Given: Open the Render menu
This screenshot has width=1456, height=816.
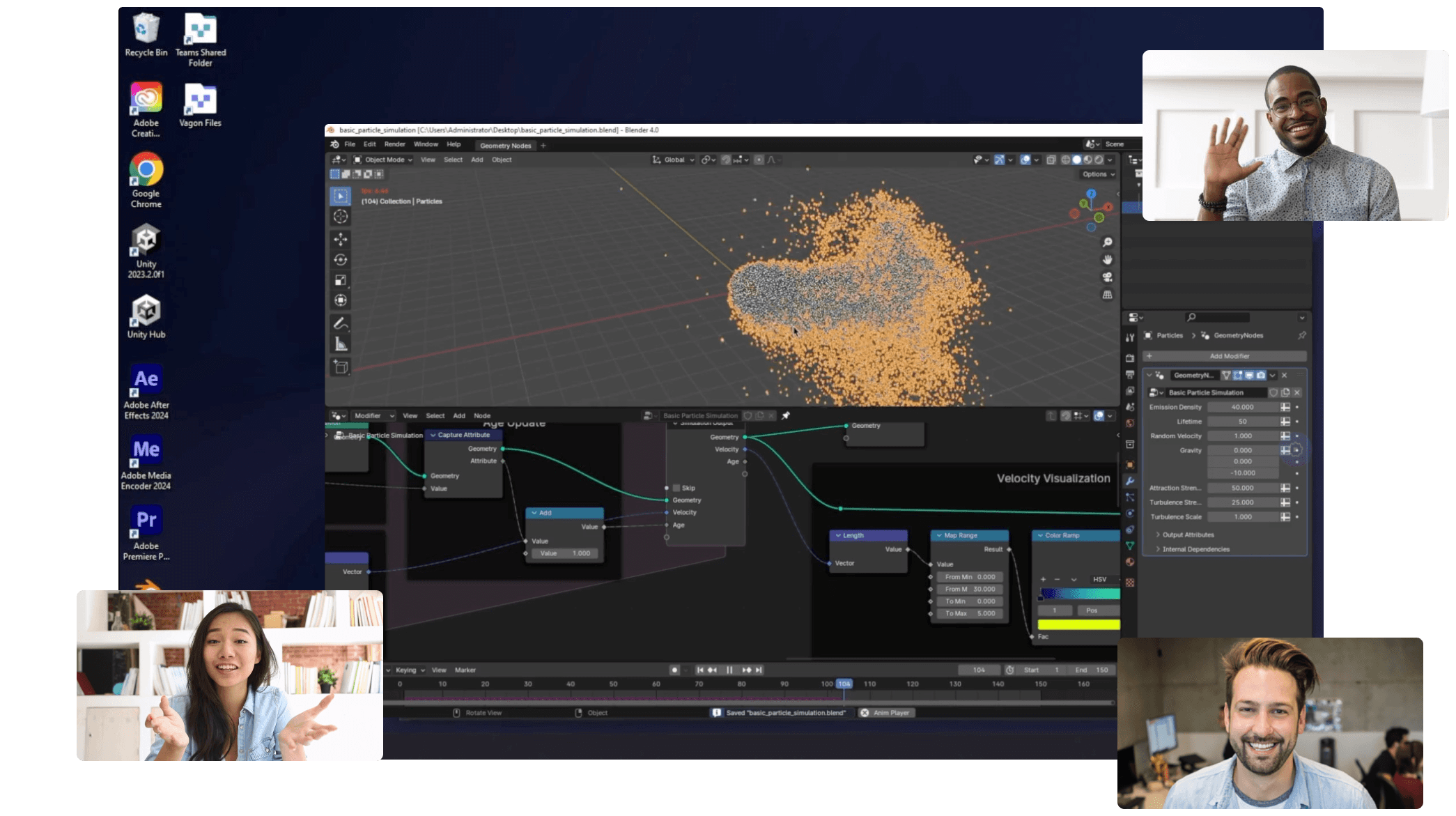Looking at the screenshot, I should [394, 144].
